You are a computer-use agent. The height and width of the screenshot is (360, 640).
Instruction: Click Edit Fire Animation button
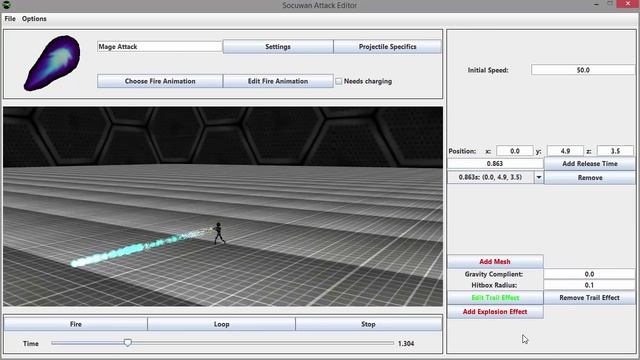point(278,81)
